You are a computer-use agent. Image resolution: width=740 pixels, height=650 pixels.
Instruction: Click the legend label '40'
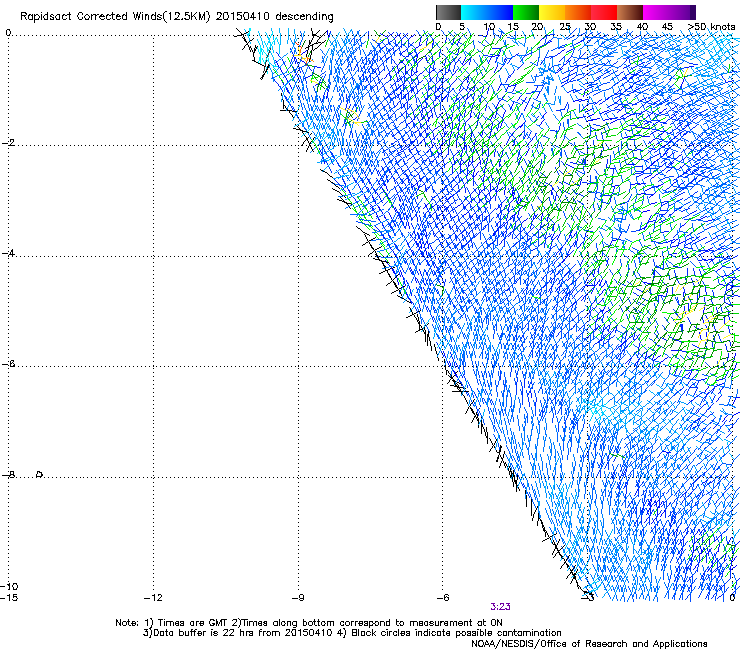[642, 27]
